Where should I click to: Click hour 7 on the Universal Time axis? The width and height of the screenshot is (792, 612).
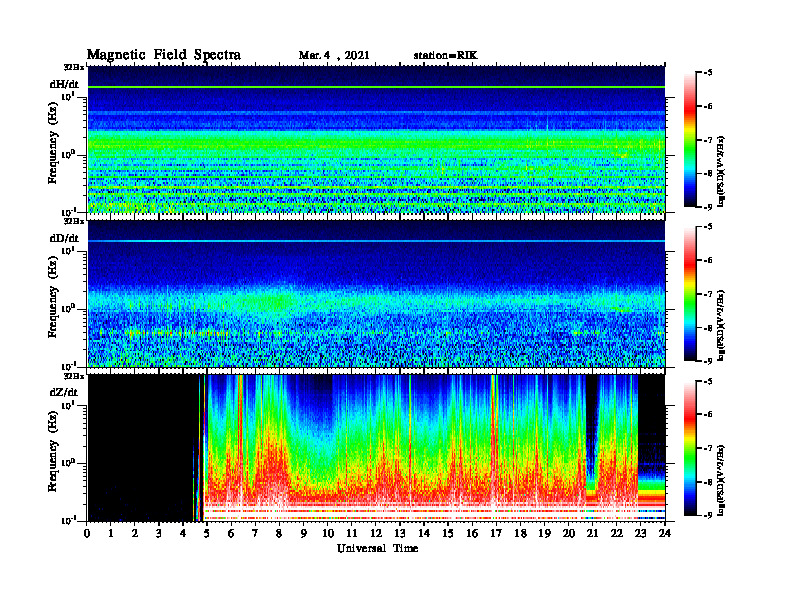(x=255, y=533)
